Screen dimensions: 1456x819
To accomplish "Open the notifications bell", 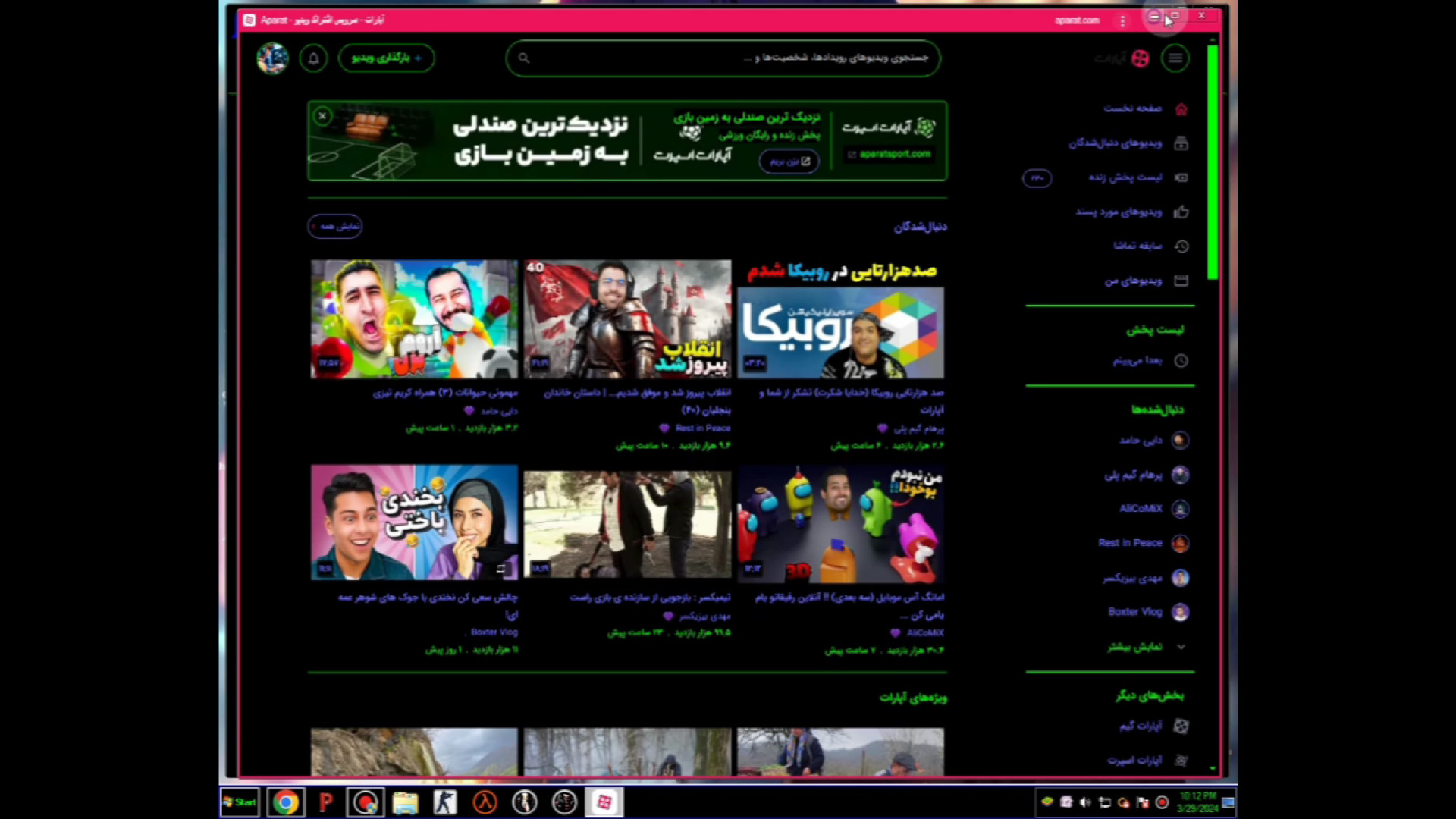I will 313,58.
